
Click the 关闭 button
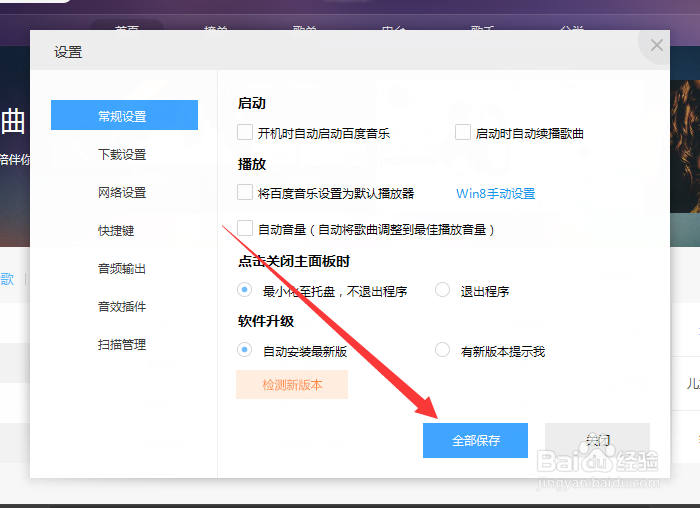[x=597, y=441]
